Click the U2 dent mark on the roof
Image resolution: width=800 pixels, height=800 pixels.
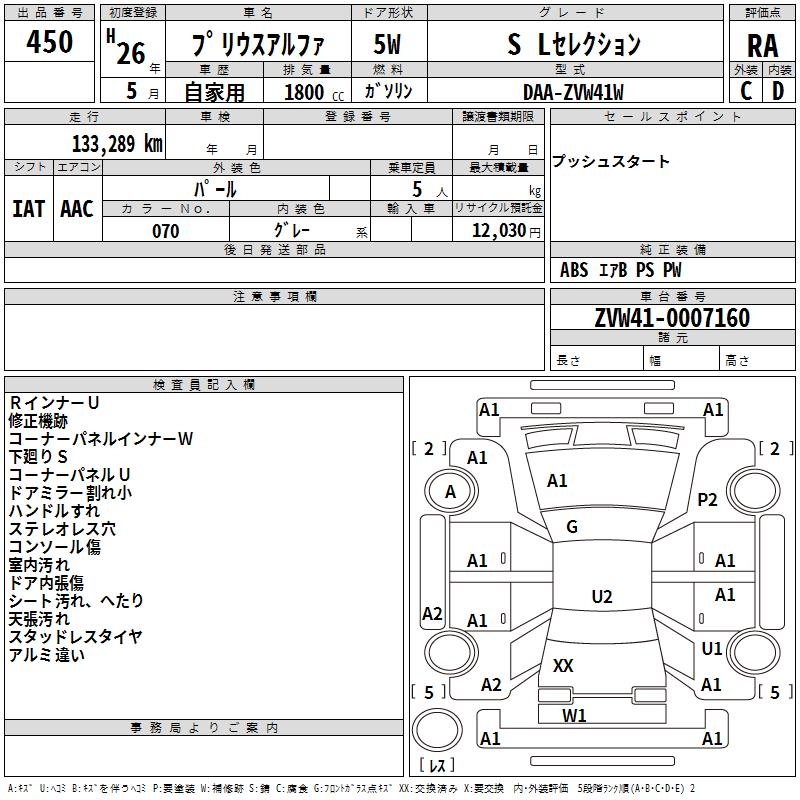coord(602,596)
